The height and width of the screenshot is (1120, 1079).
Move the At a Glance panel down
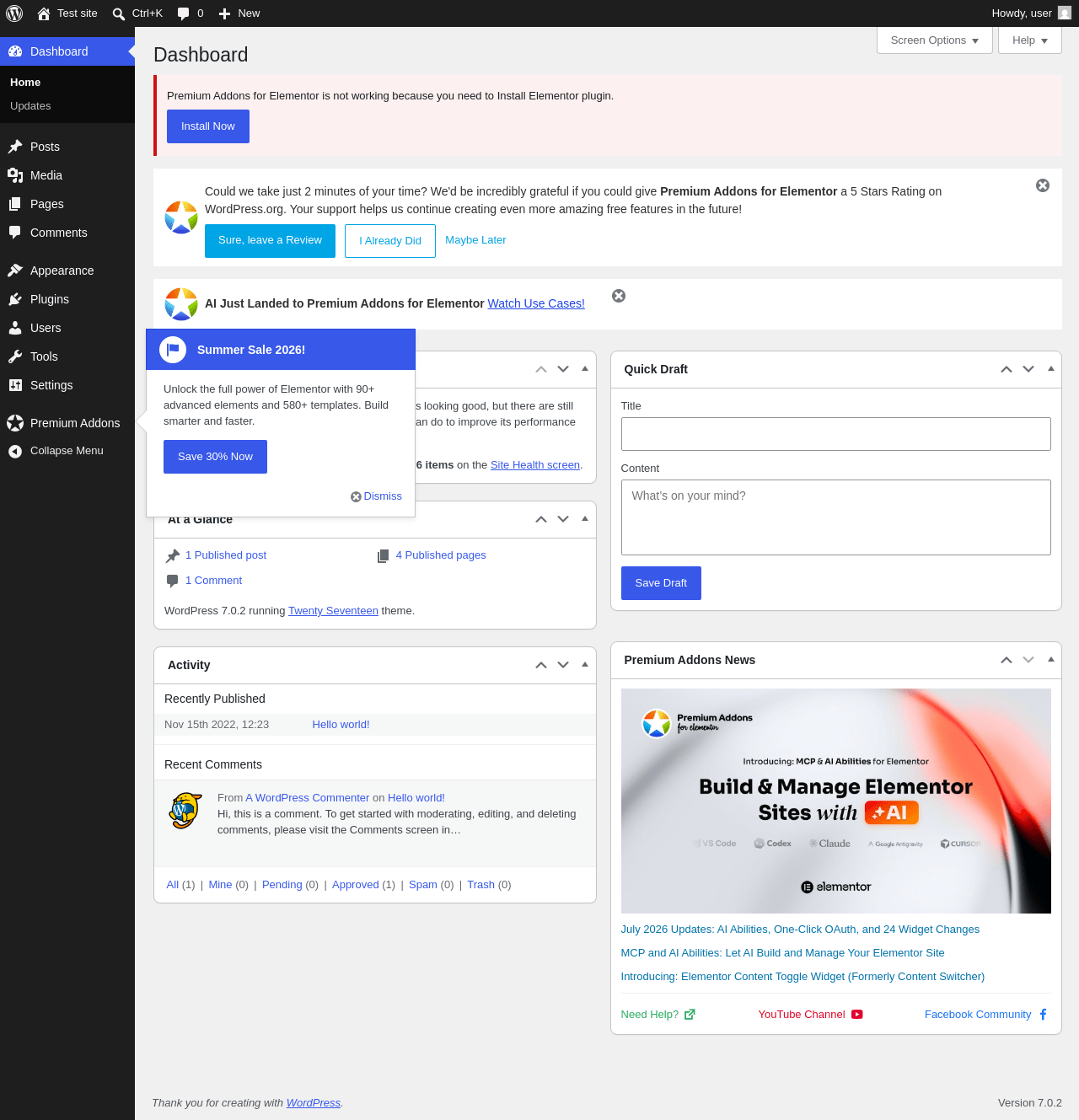coord(563,519)
